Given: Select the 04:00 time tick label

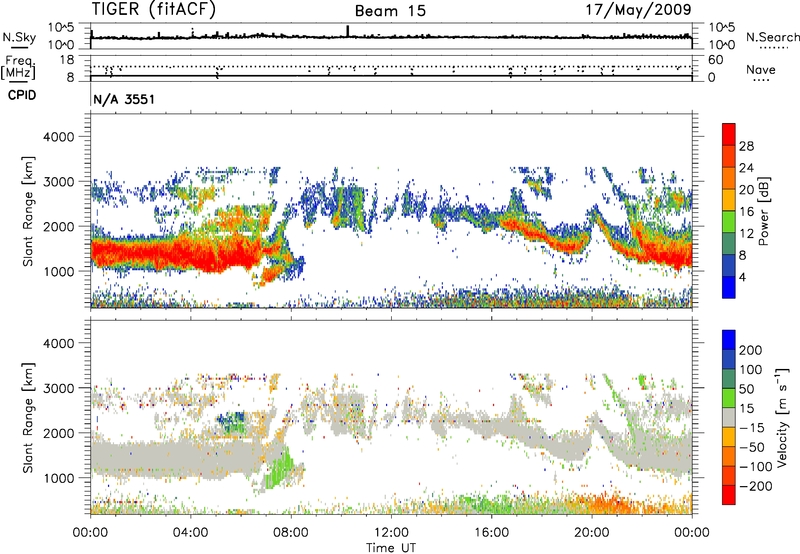Looking at the screenshot, I should click(x=190, y=533).
